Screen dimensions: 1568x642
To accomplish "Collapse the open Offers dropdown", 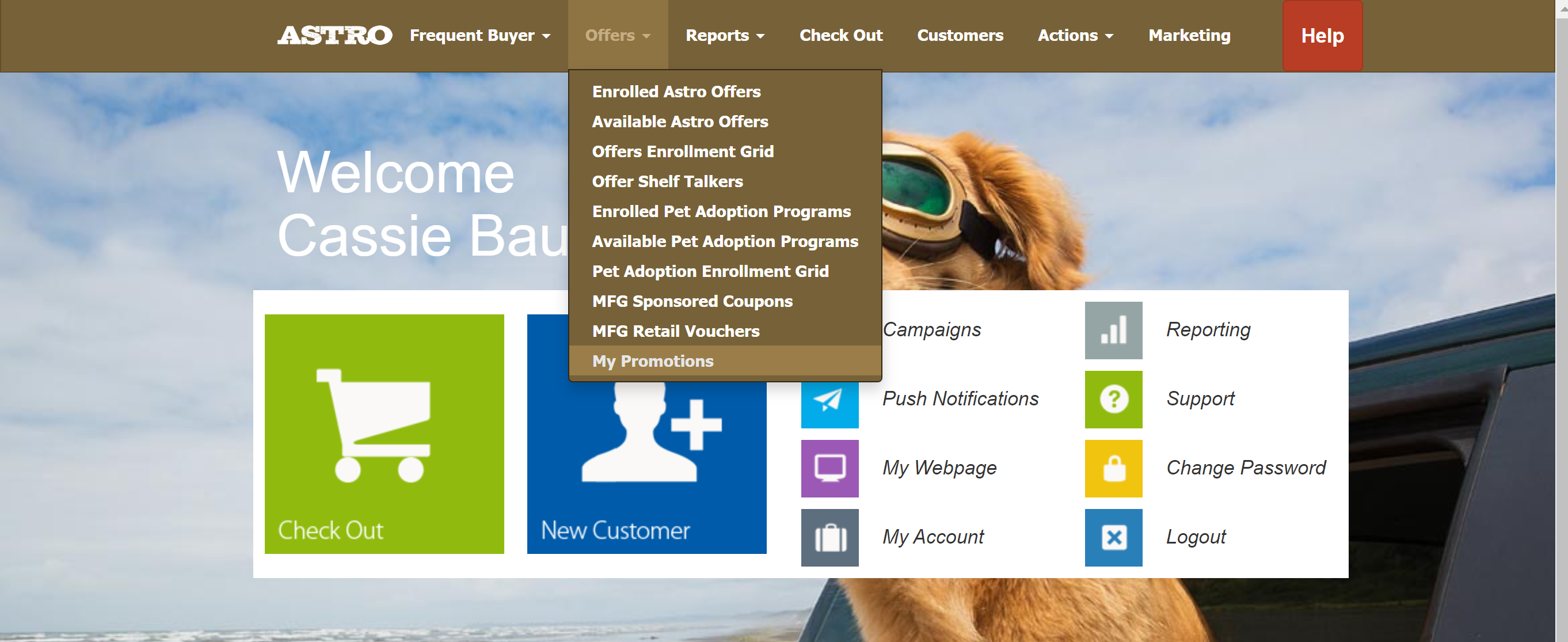I will click(617, 35).
